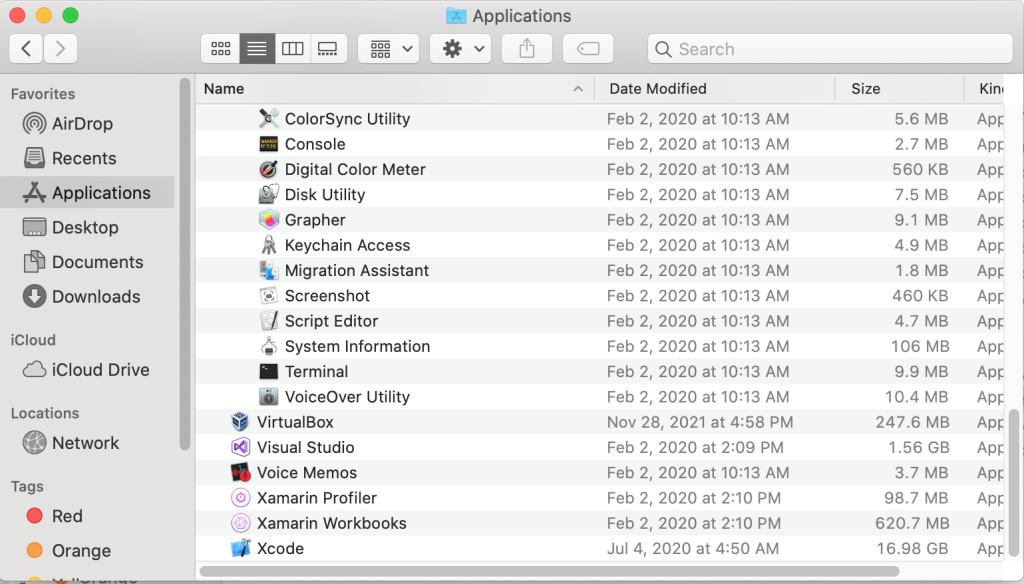Select the Xcode row name
This screenshot has width=1024, height=584.
pos(280,549)
